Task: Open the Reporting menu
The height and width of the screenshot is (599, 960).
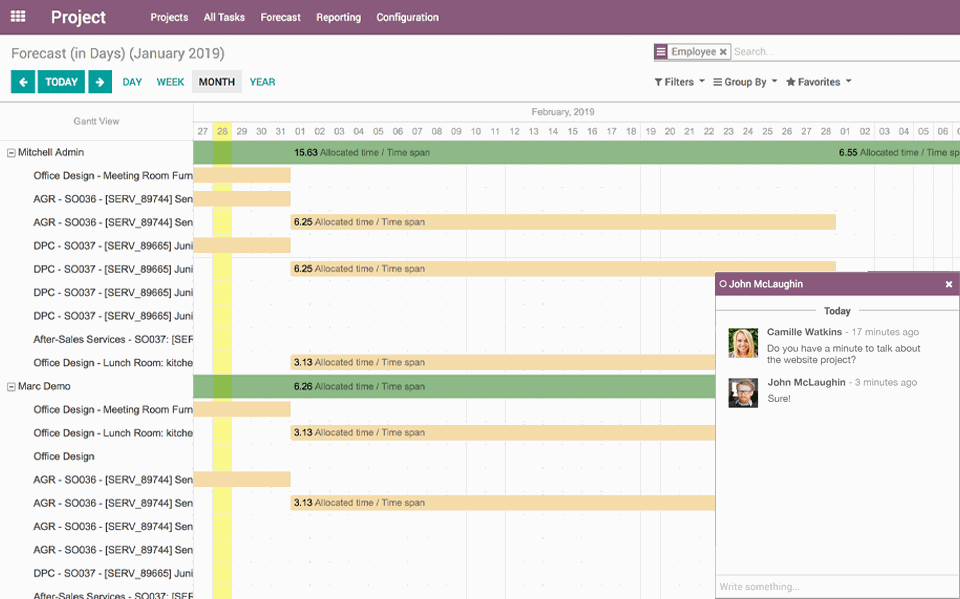Action: pyautogui.click(x=338, y=17)
